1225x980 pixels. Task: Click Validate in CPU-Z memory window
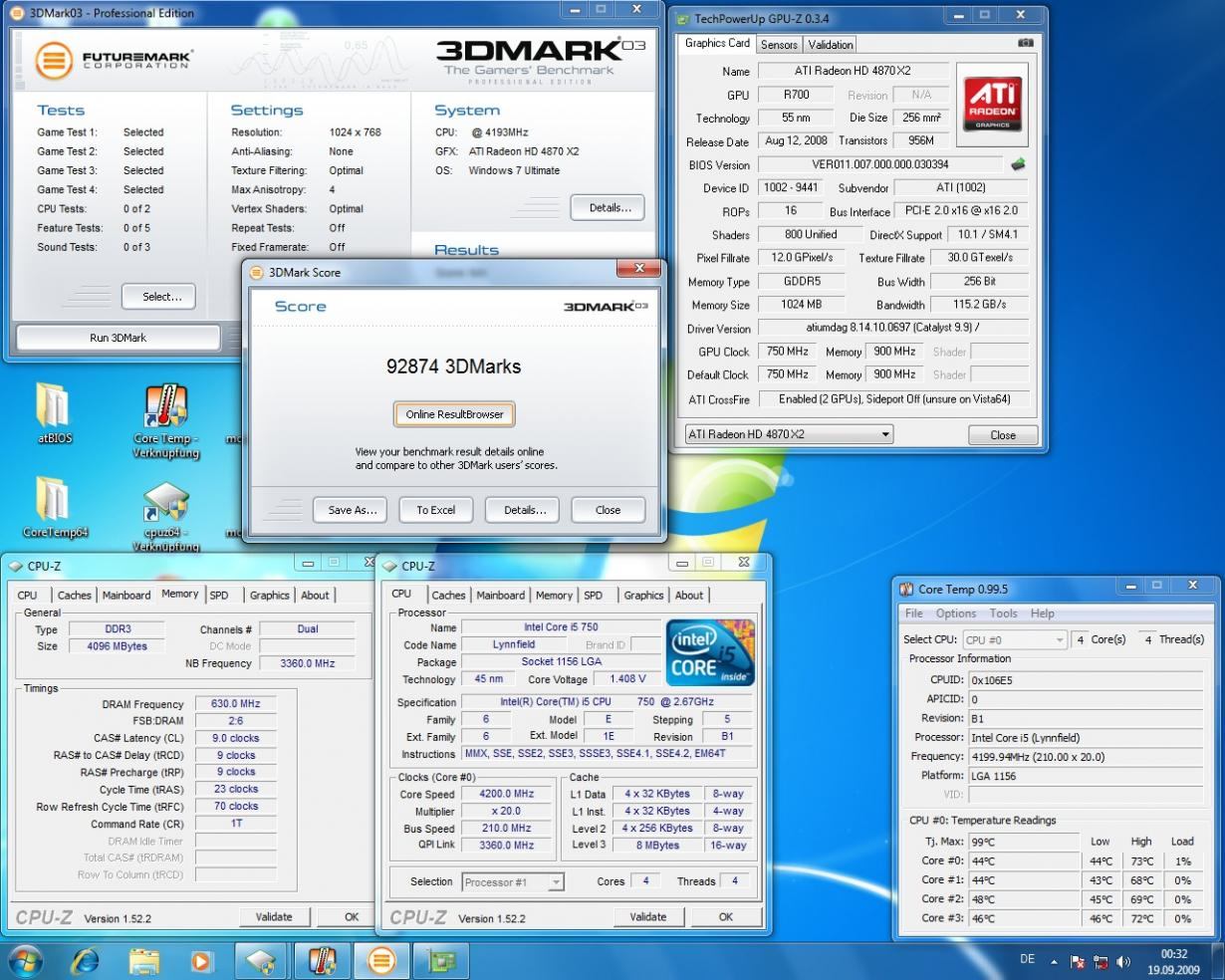pyautogui.click(x=274, y=916)
